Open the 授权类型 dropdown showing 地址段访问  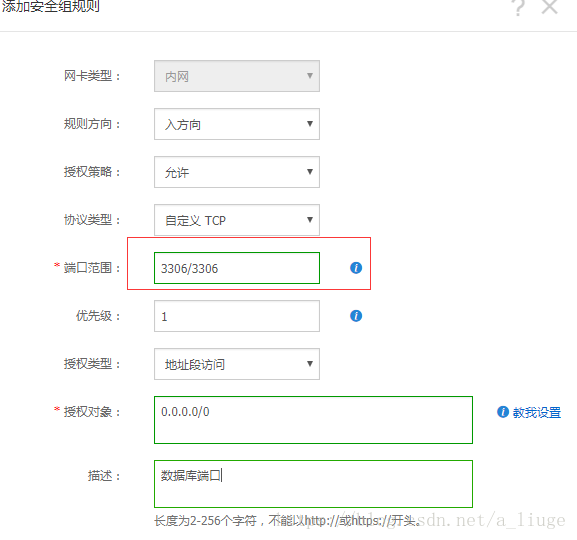[237, 364]
